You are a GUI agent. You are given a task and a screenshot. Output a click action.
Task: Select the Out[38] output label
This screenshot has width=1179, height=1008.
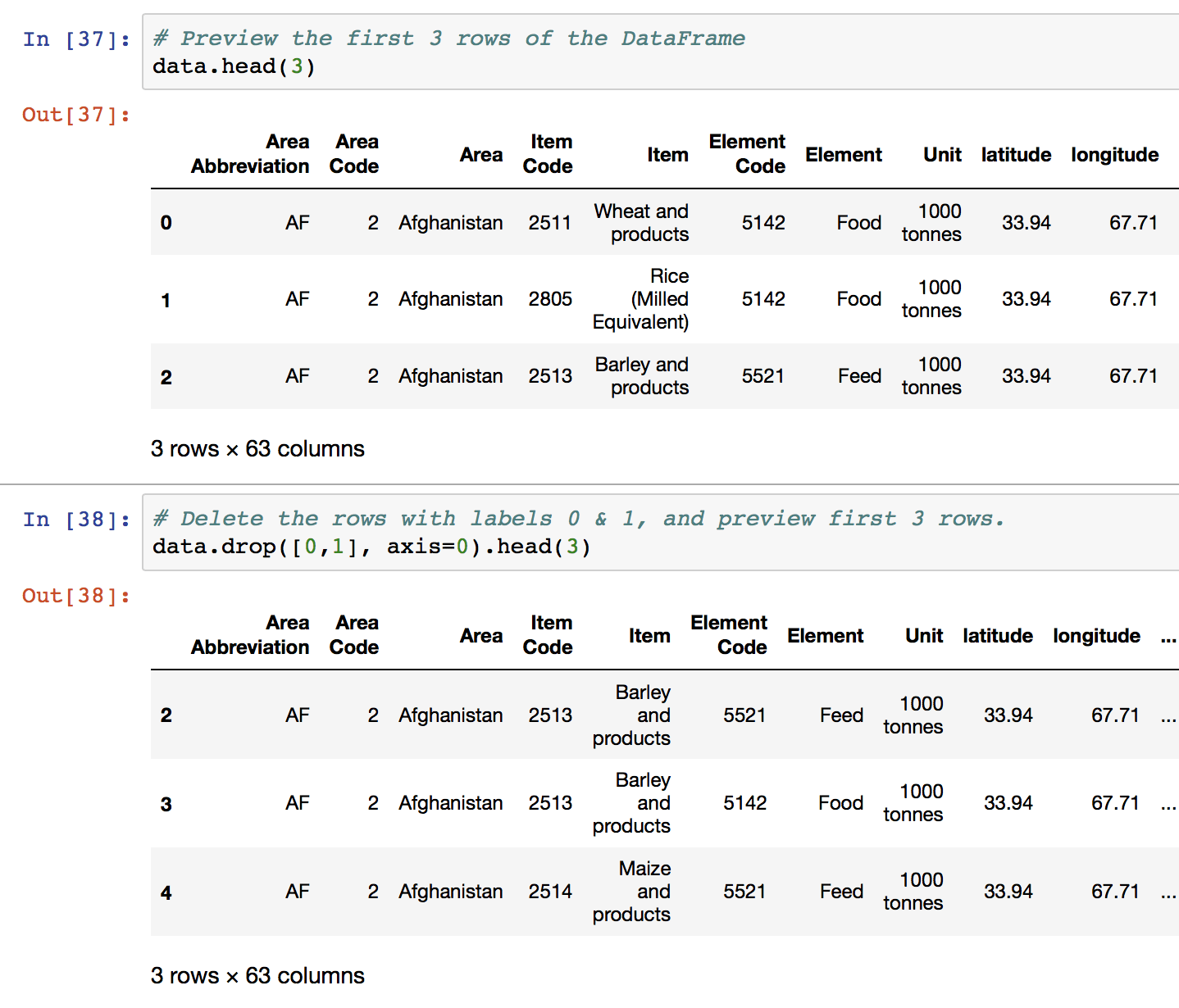tap(75, 596)
